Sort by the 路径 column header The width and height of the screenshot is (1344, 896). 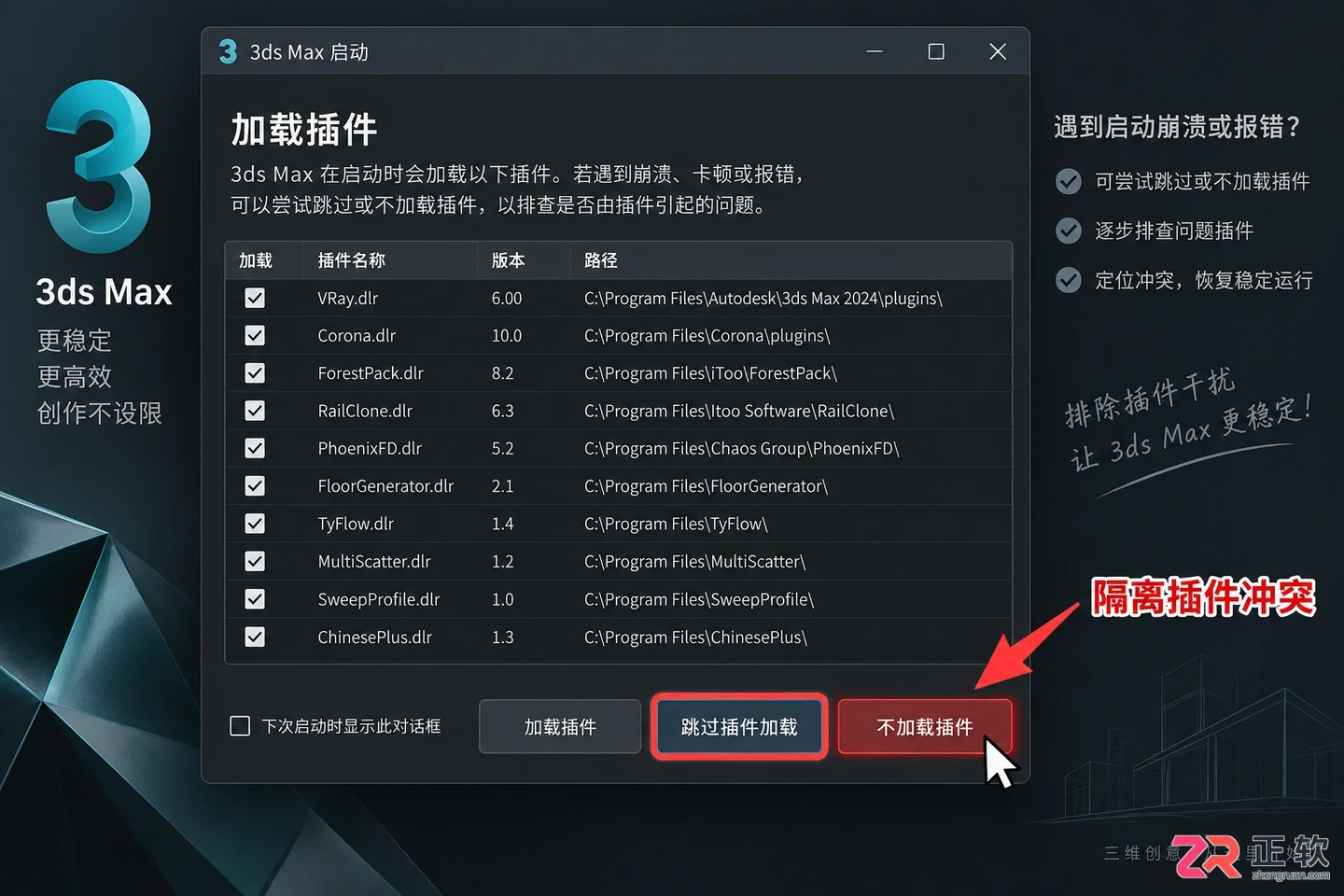click(x=601, y=260)
